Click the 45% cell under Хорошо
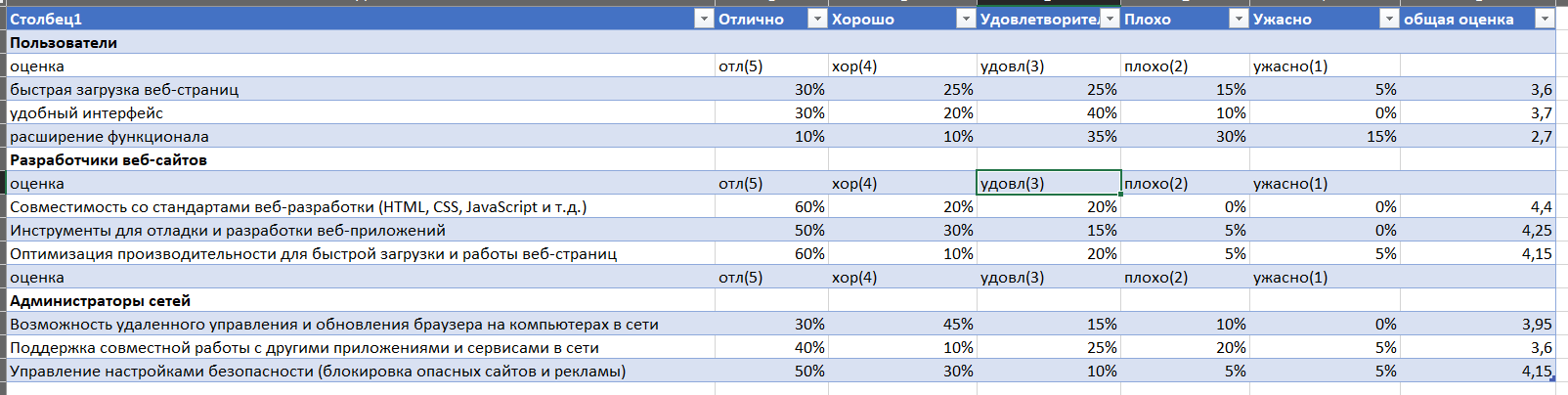Viewport: 1568px width, 395px height. pyautogui.click(x=902, y=324)
